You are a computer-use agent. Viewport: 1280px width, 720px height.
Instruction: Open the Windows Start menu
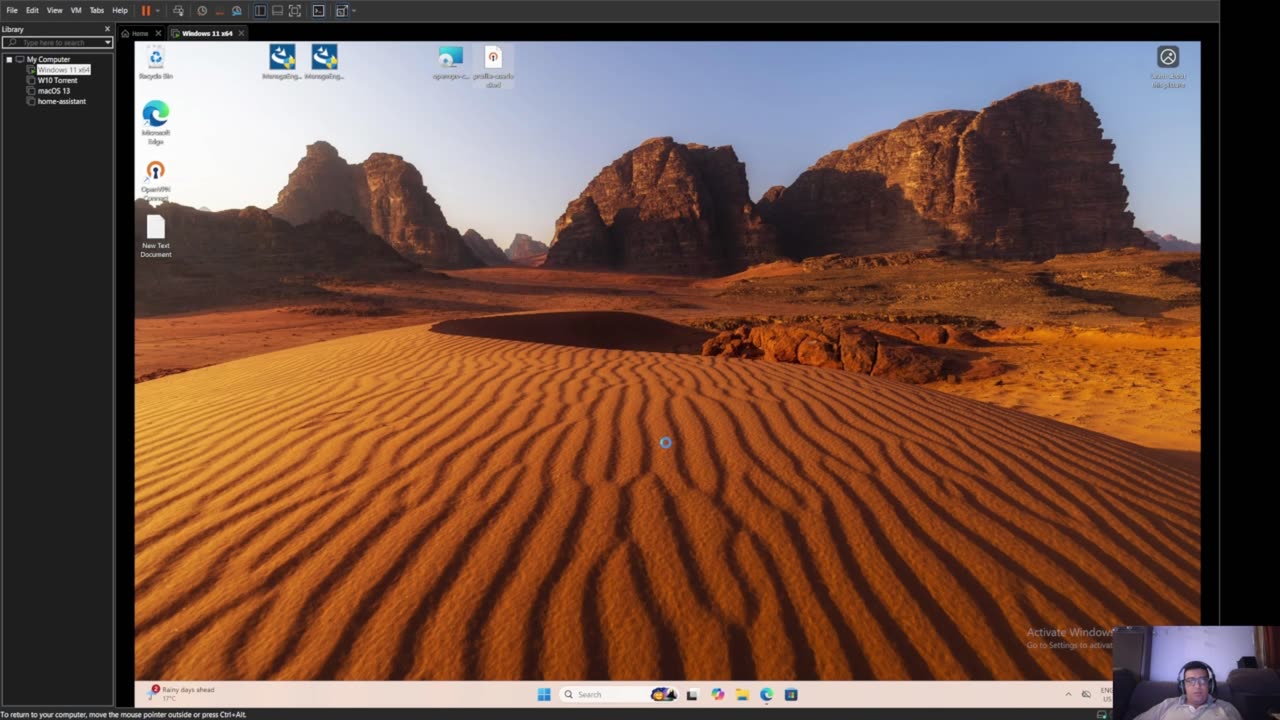point(544,694)
